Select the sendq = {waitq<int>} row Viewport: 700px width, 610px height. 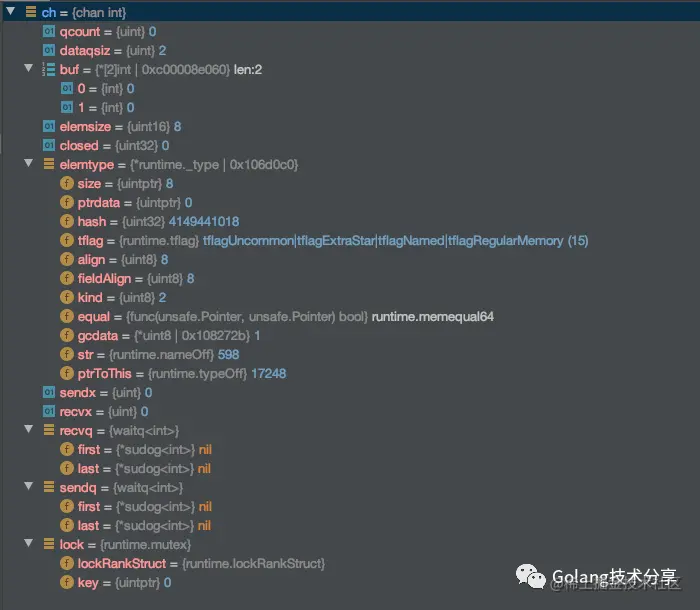tap(350, 487)
